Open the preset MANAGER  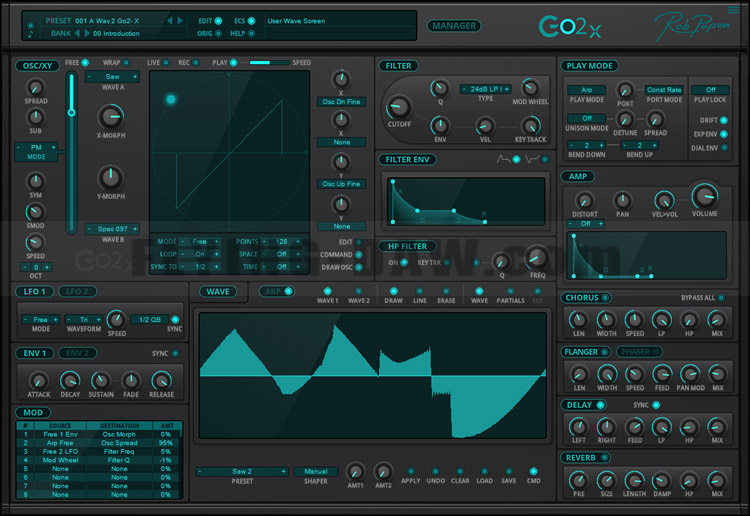[453, 26]
